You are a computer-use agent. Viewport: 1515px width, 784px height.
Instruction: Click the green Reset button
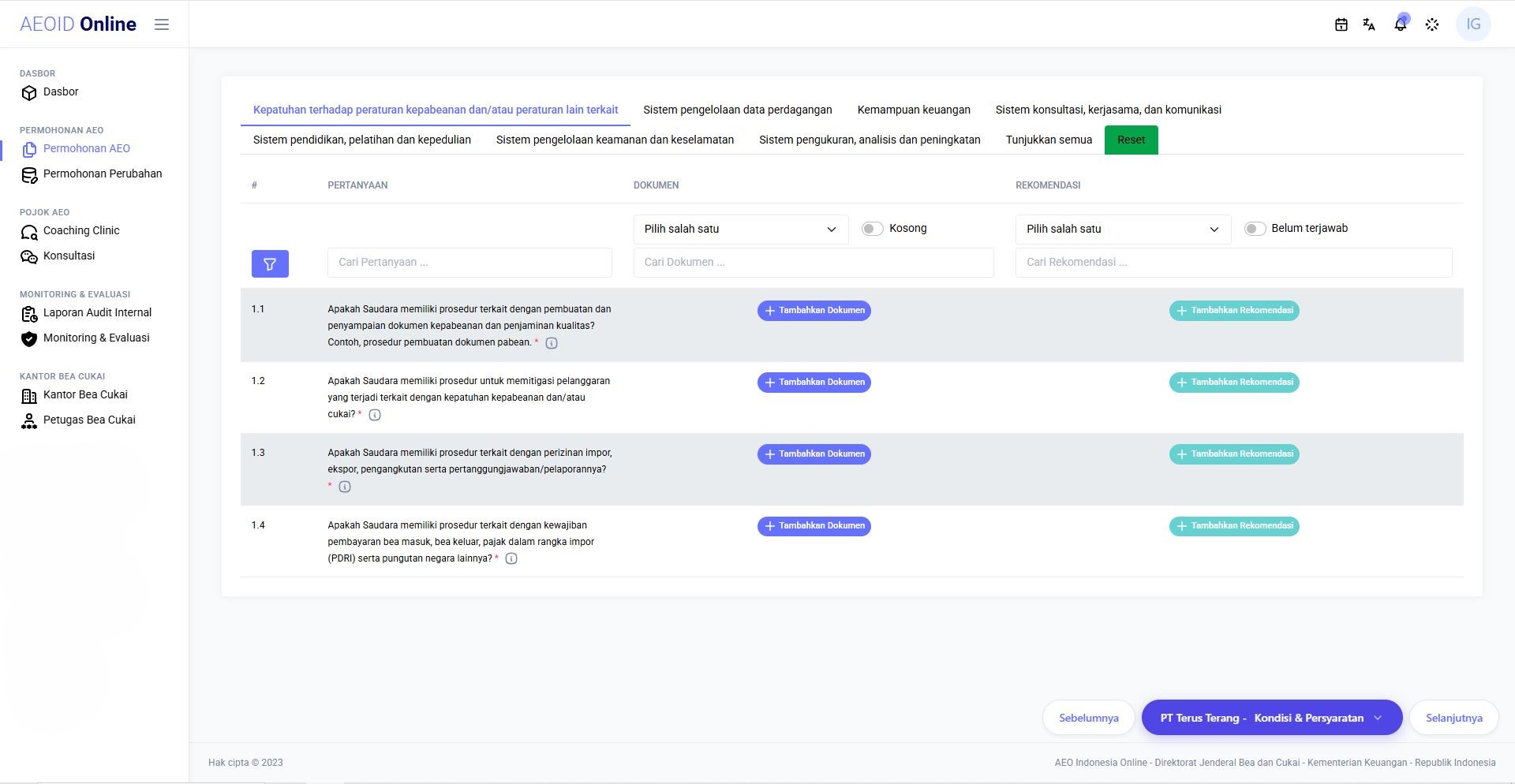(x=1132, y=140)
